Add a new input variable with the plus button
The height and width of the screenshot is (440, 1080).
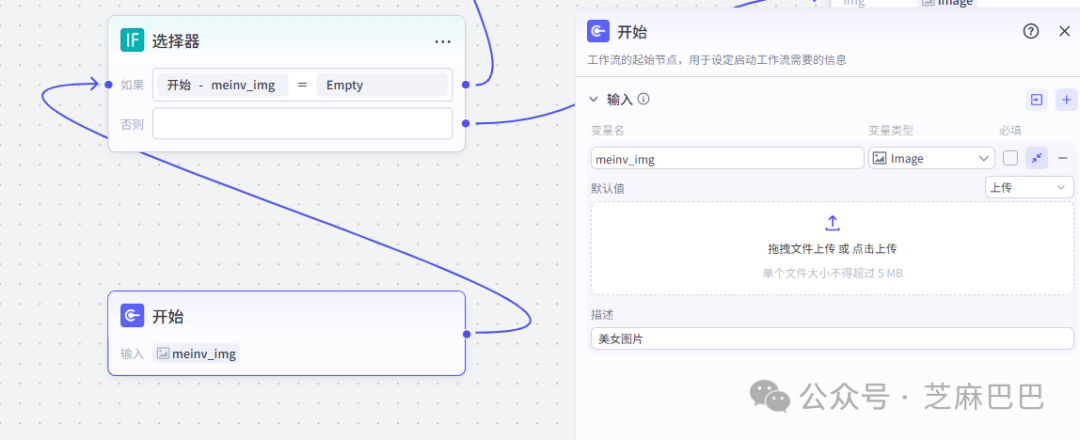click(1066, 100)
